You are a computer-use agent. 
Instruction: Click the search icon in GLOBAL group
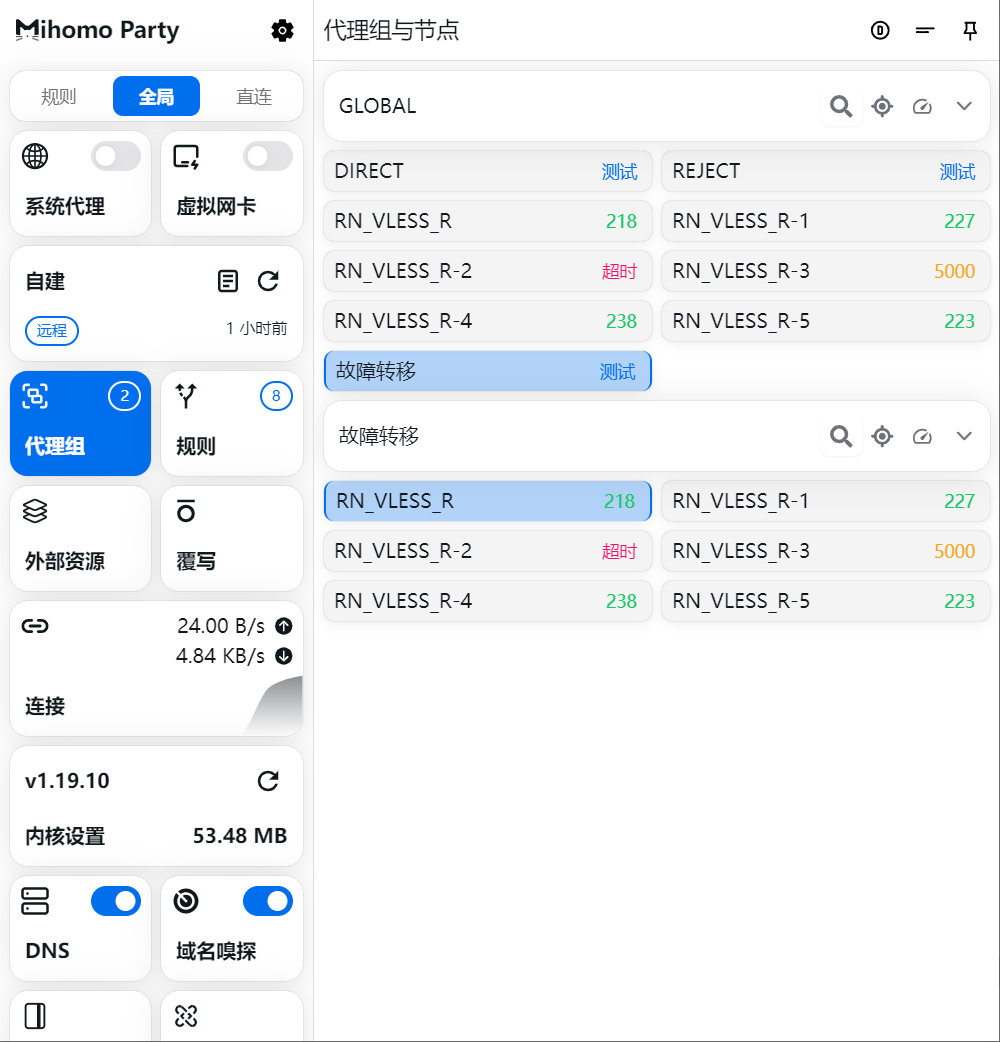[841, 106]
